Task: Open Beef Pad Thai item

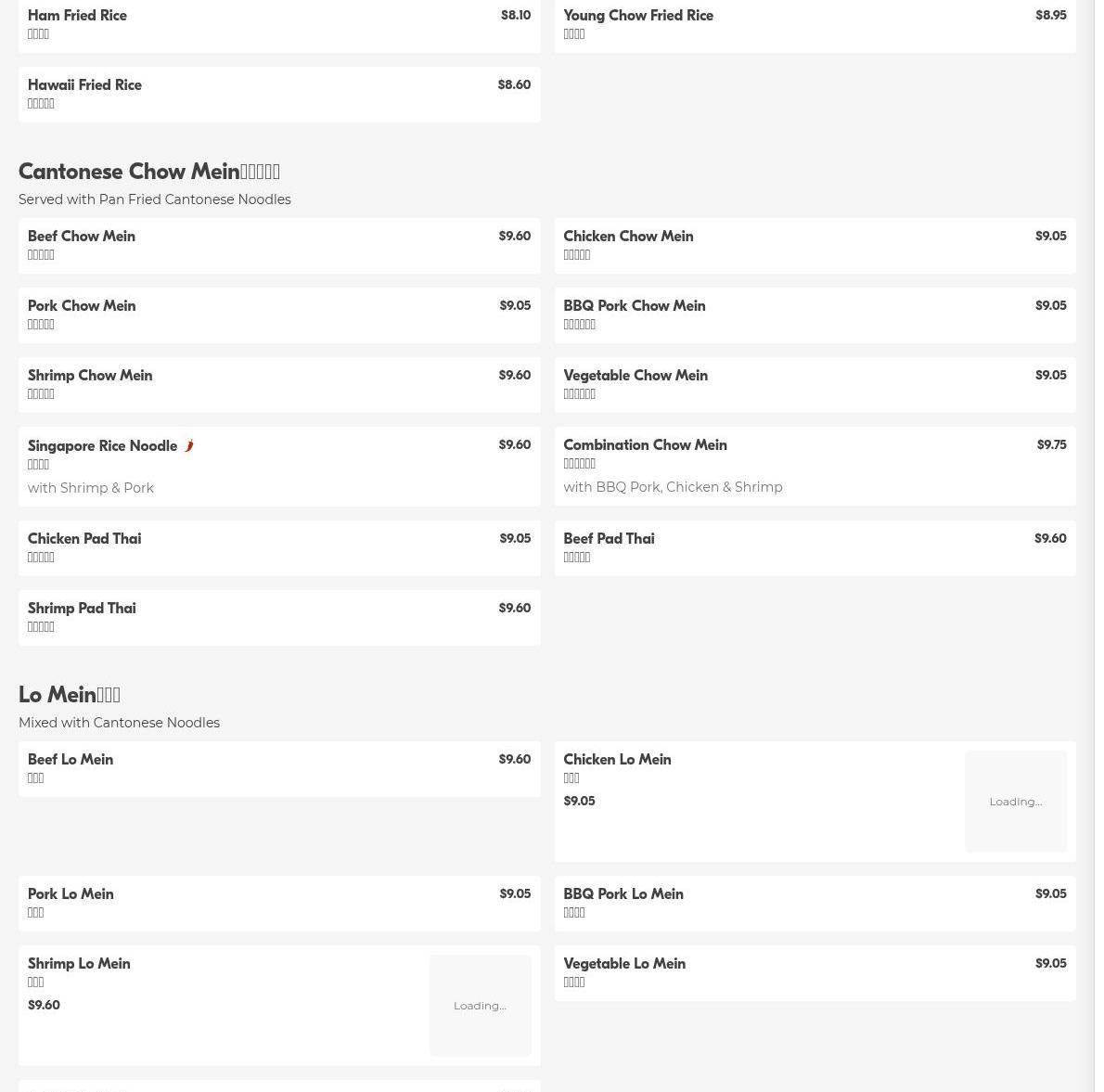Action: click(x=815, y=547)
